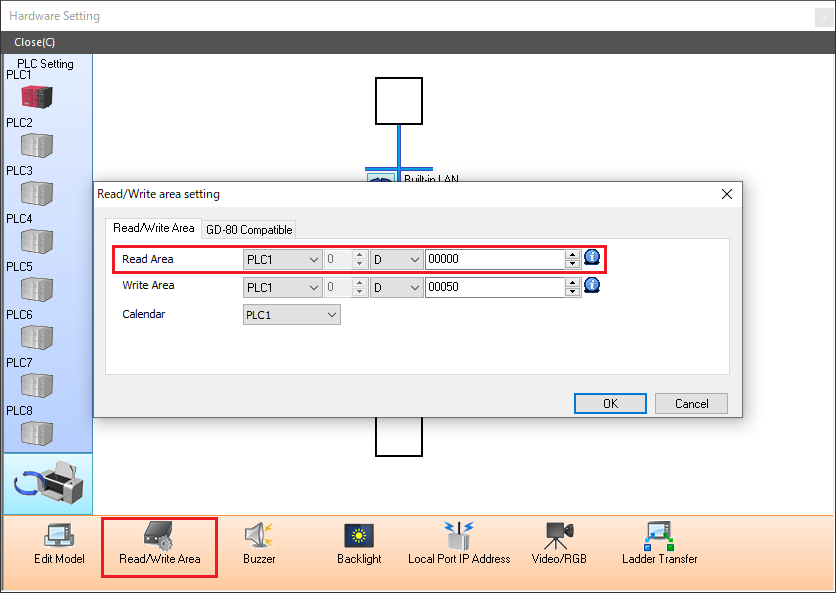Click the printer icon in the sidebar

click(48, 484)
